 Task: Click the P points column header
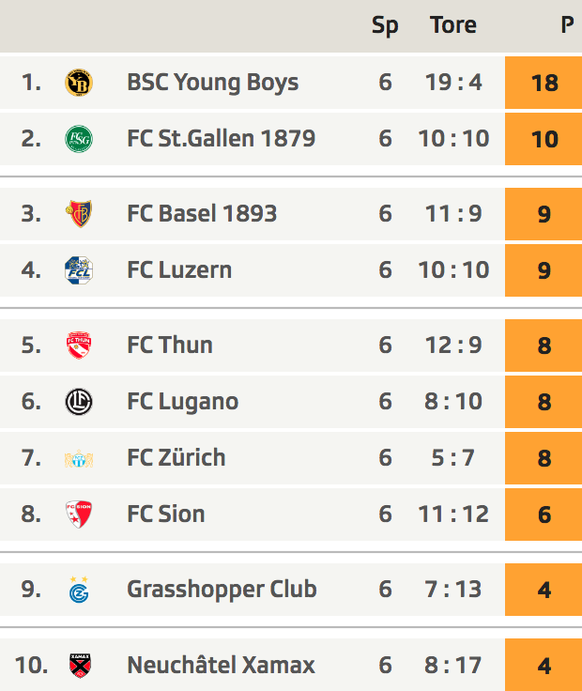(x=567, y=25)
